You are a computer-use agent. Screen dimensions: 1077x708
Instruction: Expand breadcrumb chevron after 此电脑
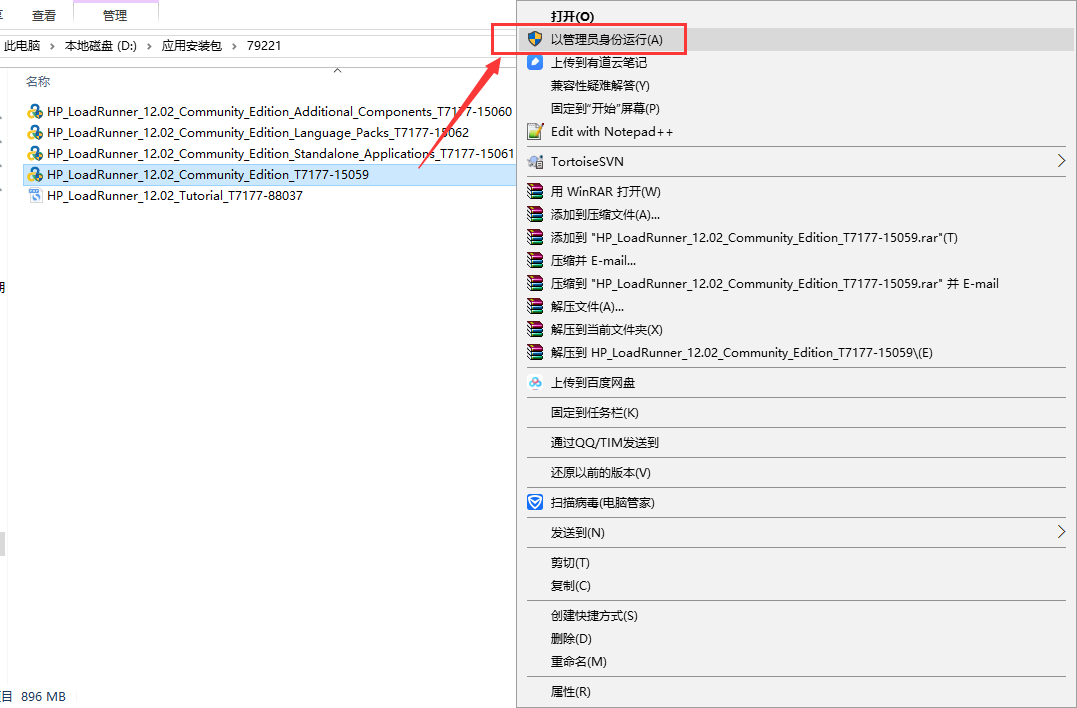click(x=52, y=46)
